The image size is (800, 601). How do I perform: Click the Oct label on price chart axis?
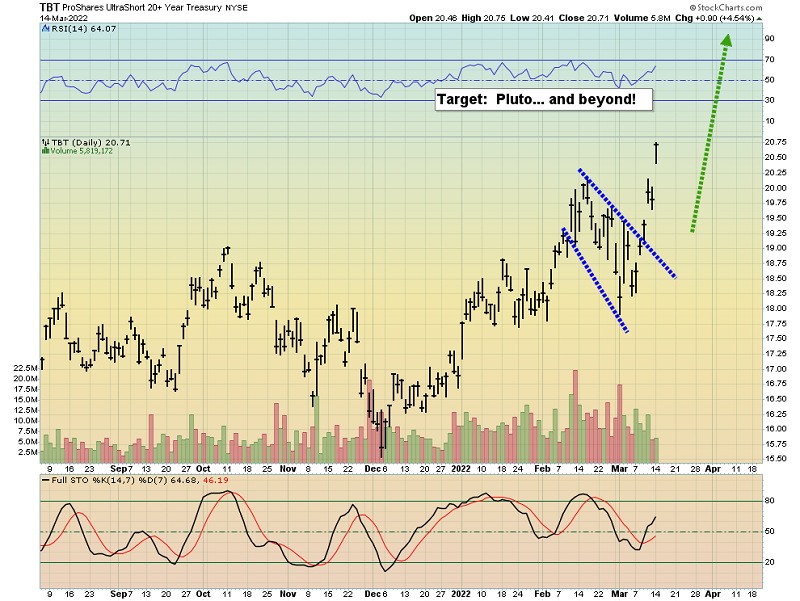pyautogui.click(x=203, y=469)
